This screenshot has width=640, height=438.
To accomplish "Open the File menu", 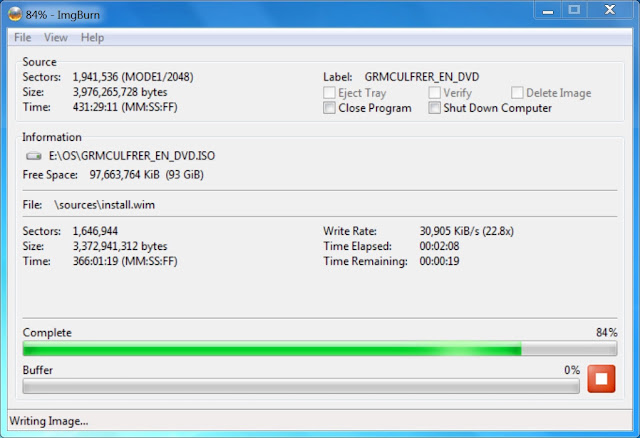I will click(22, 38).
